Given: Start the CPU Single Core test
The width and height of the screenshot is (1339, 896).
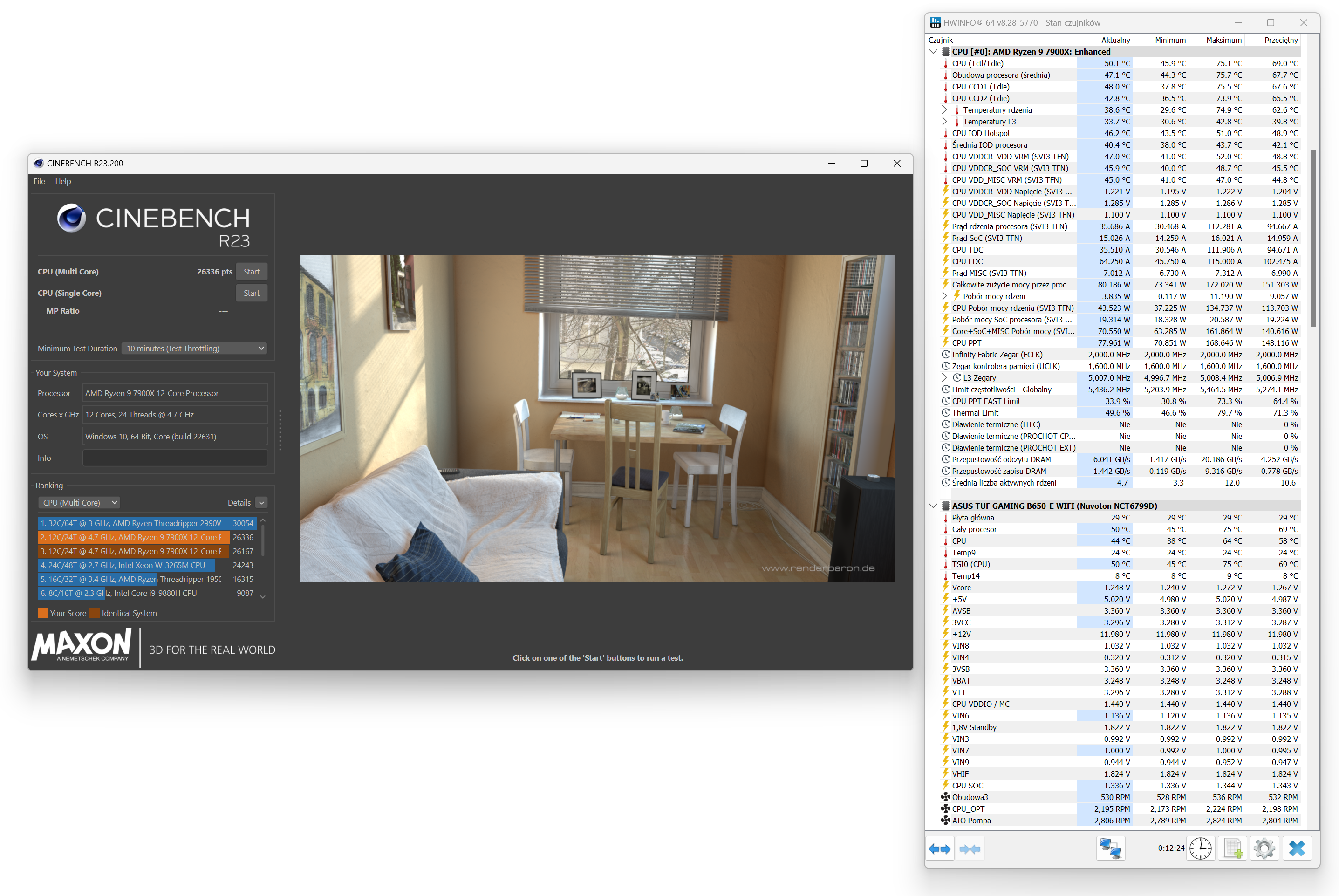Looking at the screenshot, I should tap(251, 293).
